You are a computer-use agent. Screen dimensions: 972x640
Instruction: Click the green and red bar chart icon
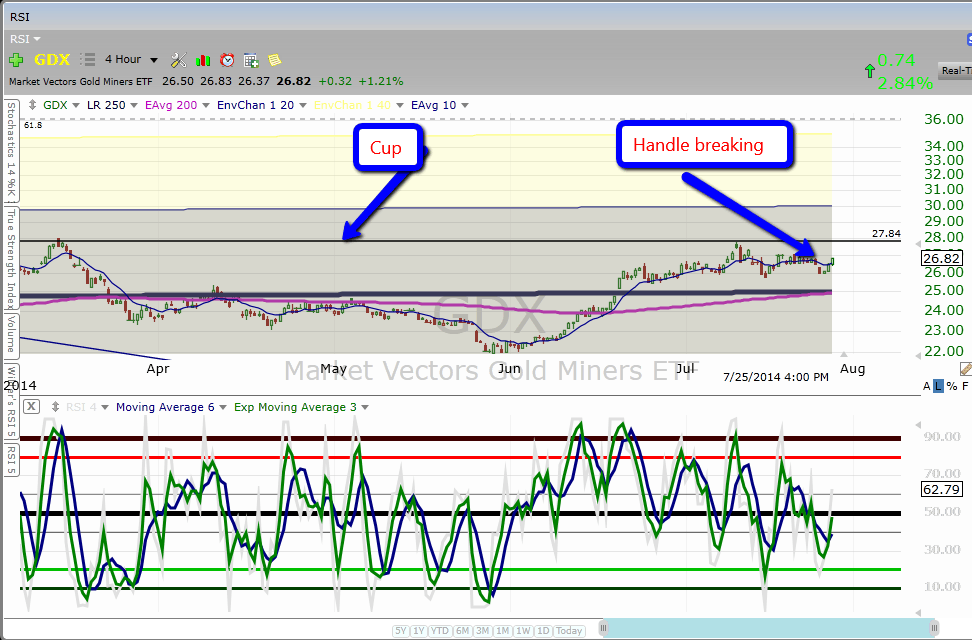tap(203, 60)
